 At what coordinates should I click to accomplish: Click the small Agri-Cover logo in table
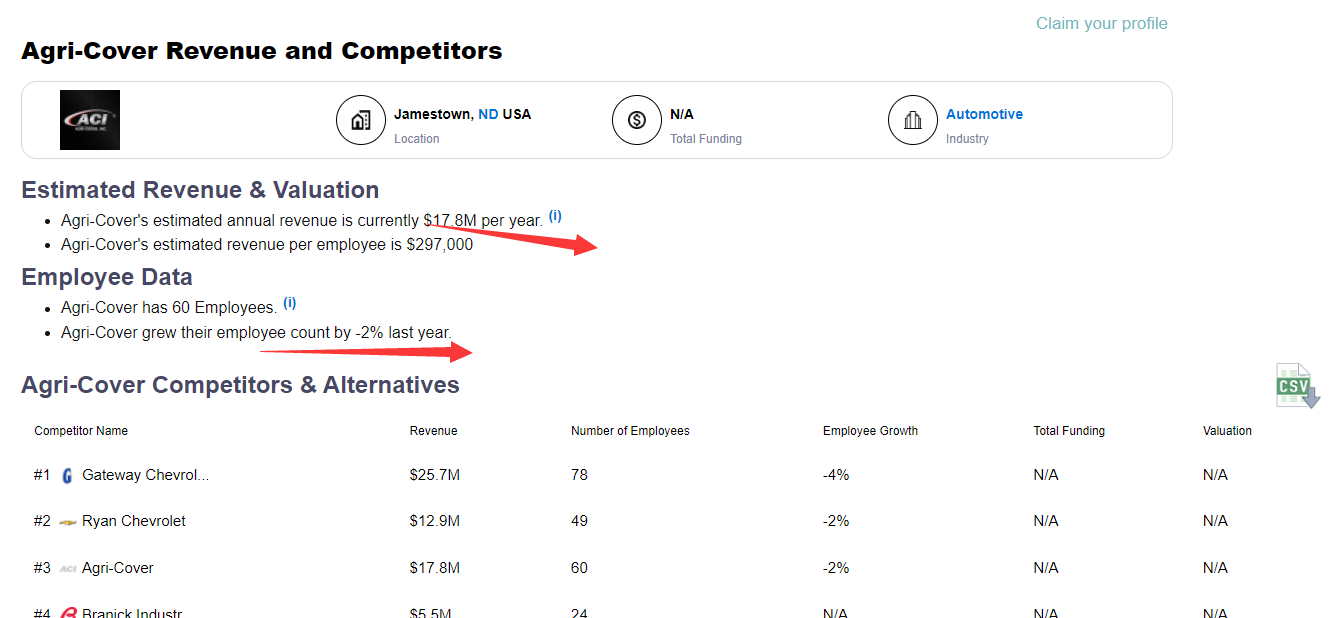click(x=67, y=568)
